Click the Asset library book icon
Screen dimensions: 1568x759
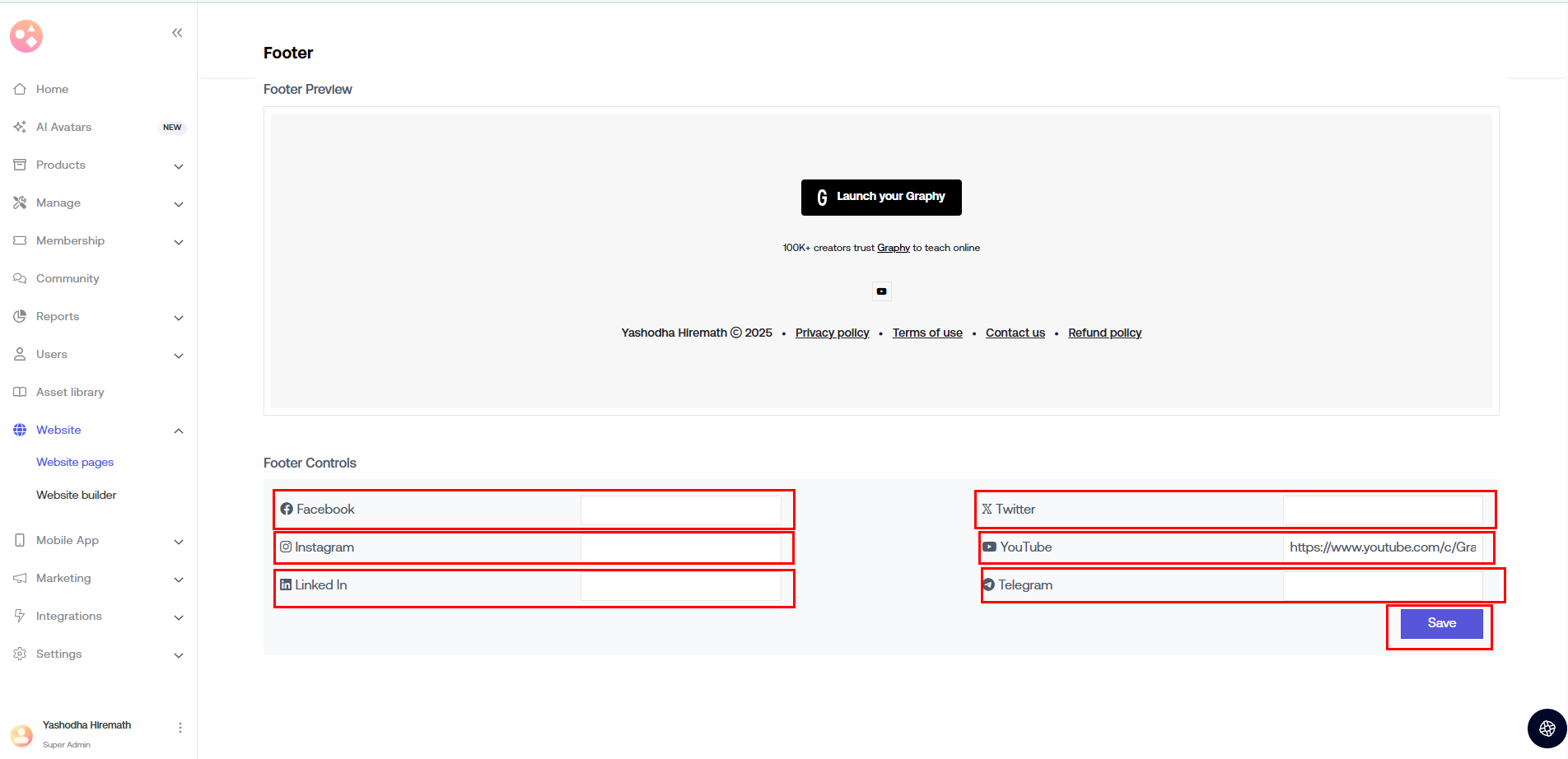point(20,392)
